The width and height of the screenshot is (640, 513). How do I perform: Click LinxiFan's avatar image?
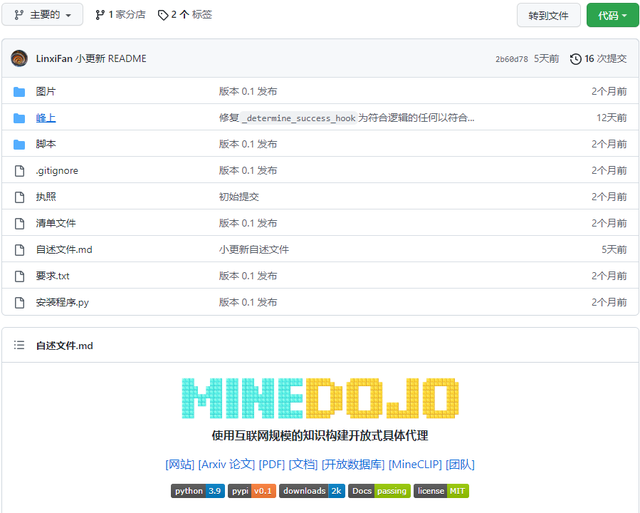click(19, 58)
